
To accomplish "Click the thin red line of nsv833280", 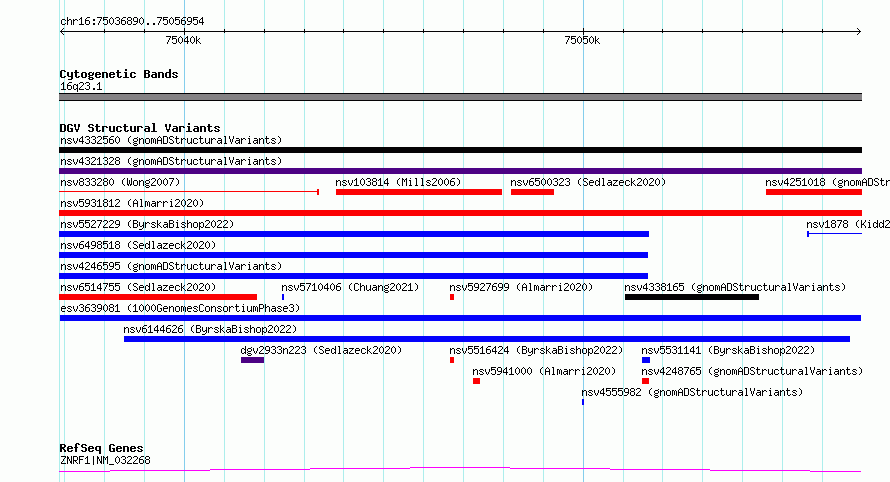I will pyautogui.click(x=189, y=192).
